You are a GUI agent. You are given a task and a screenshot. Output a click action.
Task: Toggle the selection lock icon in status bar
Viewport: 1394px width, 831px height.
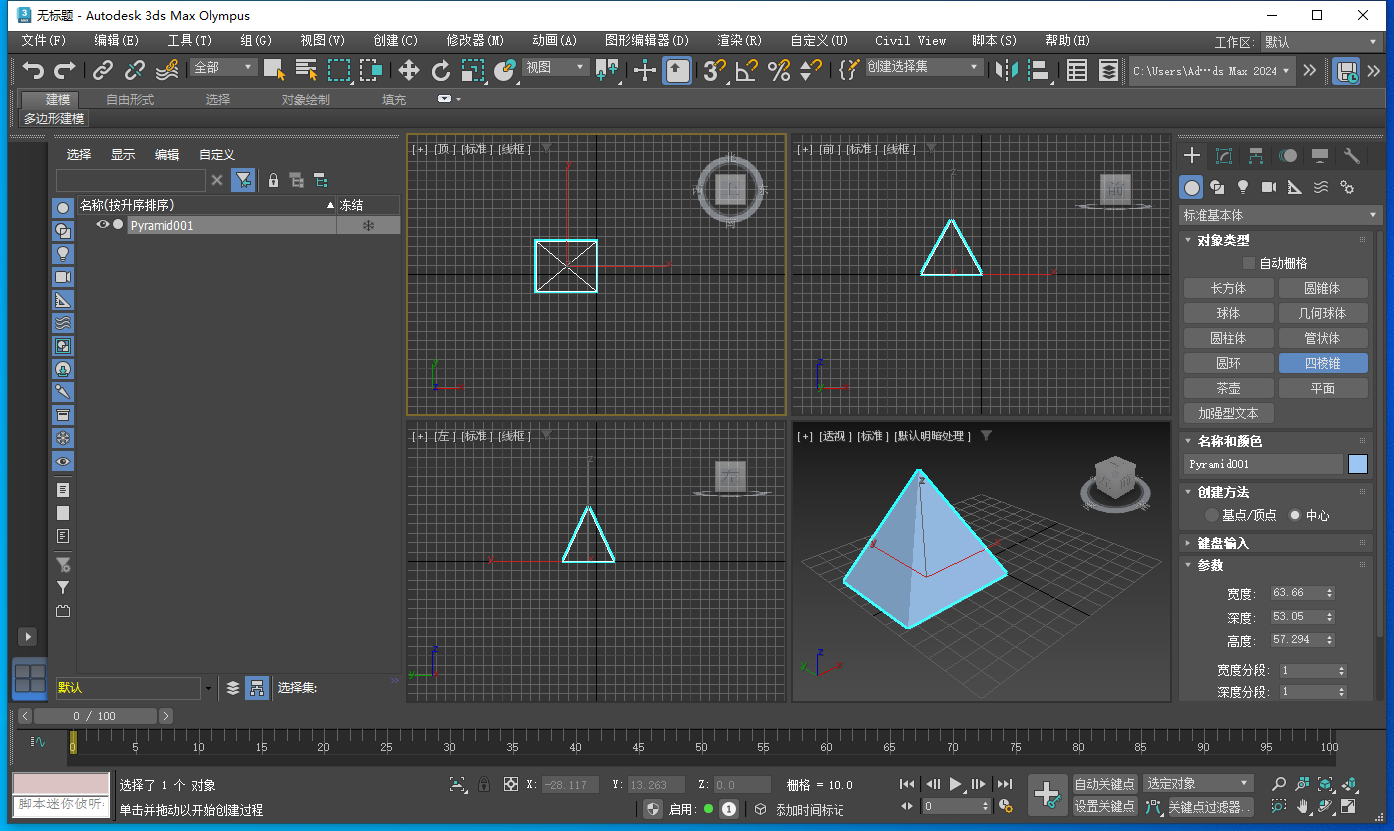484,785
